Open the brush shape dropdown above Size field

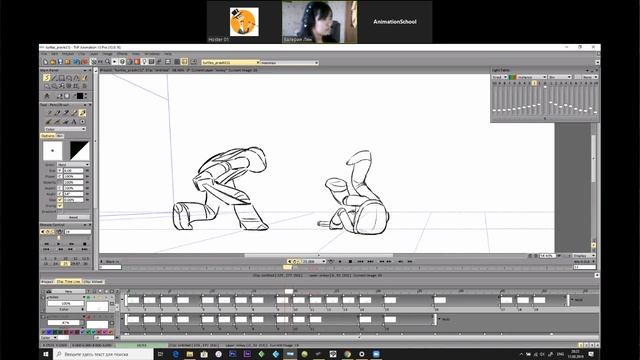click(x=73, y=164)
